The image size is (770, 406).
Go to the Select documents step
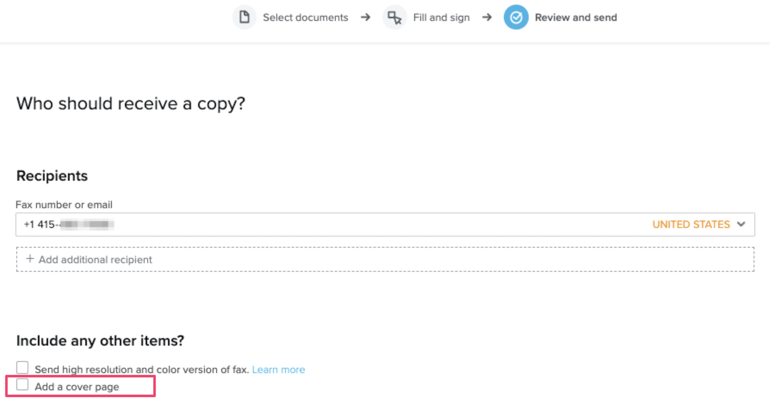(x=305, y=18)
